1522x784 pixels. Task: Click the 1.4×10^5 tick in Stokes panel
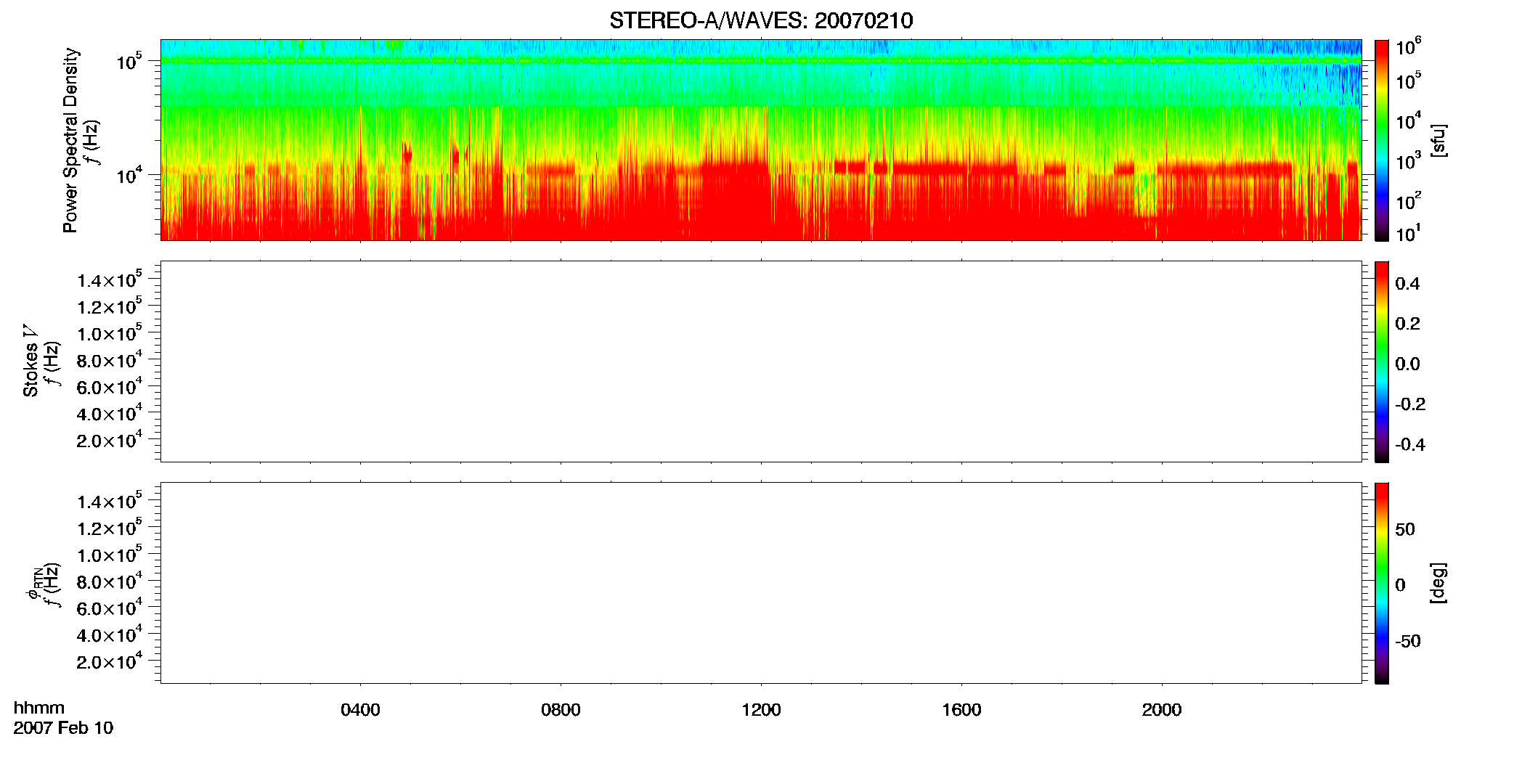pos(110,279)
